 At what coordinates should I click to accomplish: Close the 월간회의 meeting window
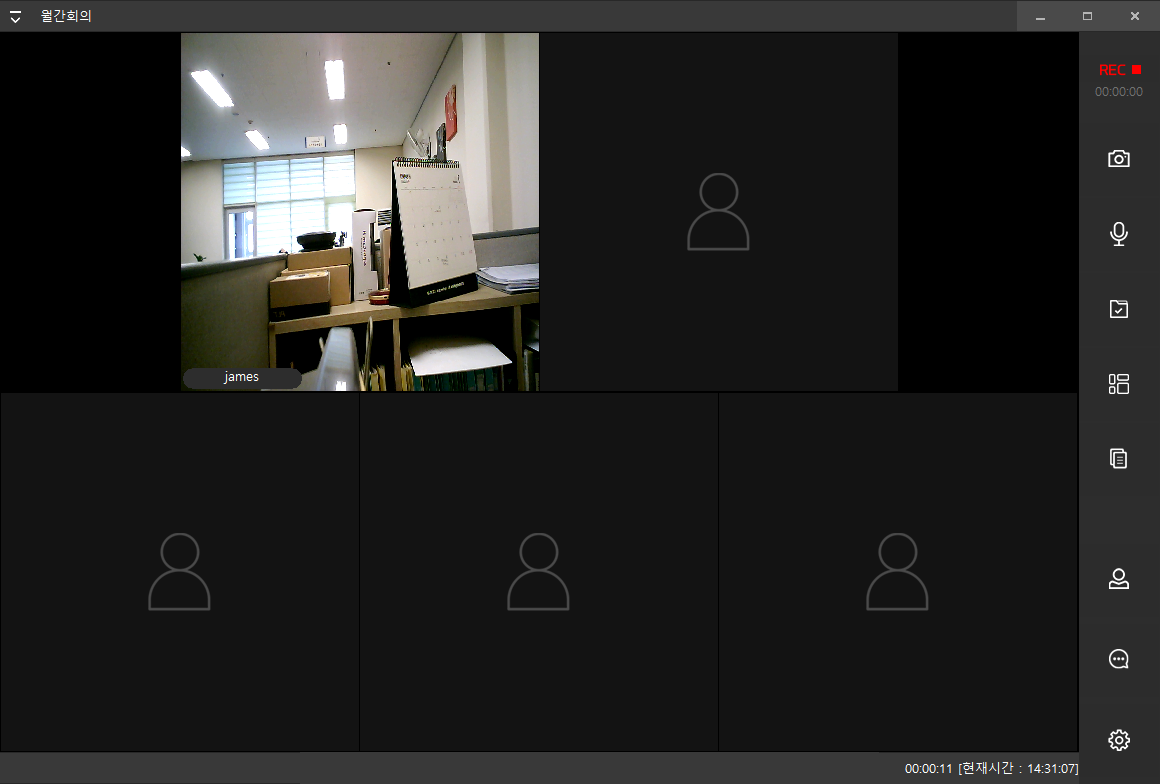1135,16
